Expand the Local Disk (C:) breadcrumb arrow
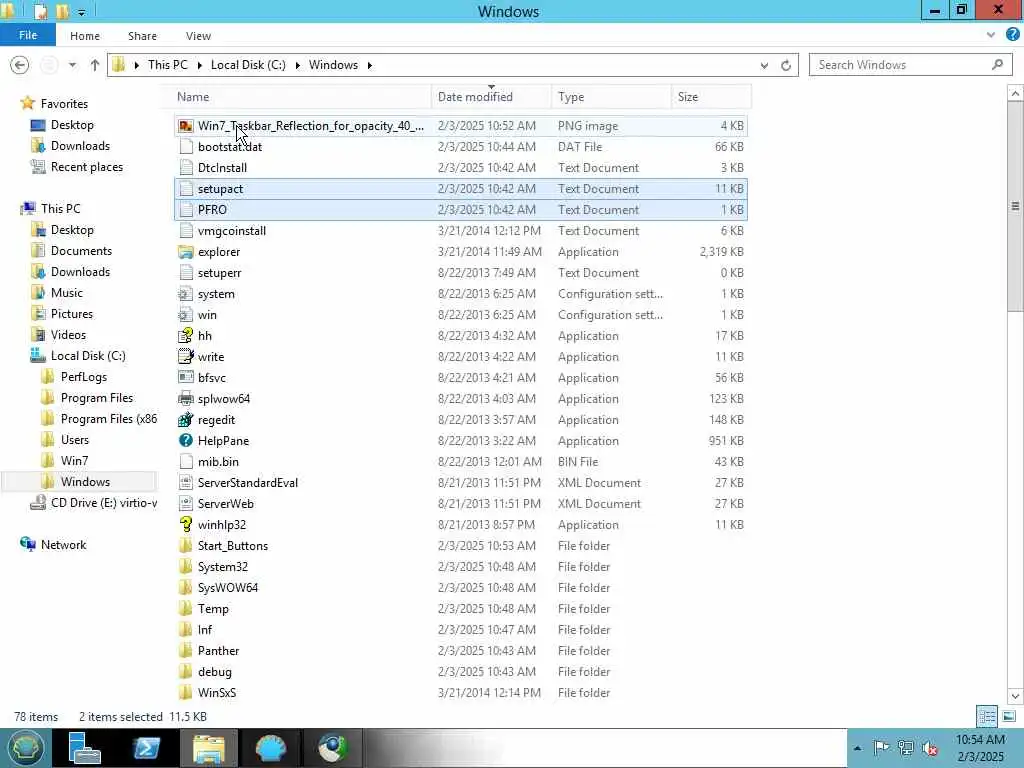Image resolution: width=1024 pixels, height=768 pixels. coord(297,65)
